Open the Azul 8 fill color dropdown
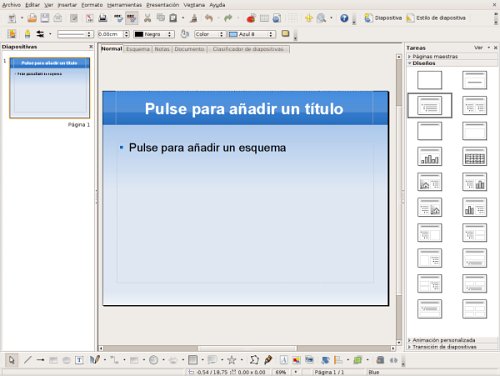This screenshot has height=376, width=500. point(252,34)
